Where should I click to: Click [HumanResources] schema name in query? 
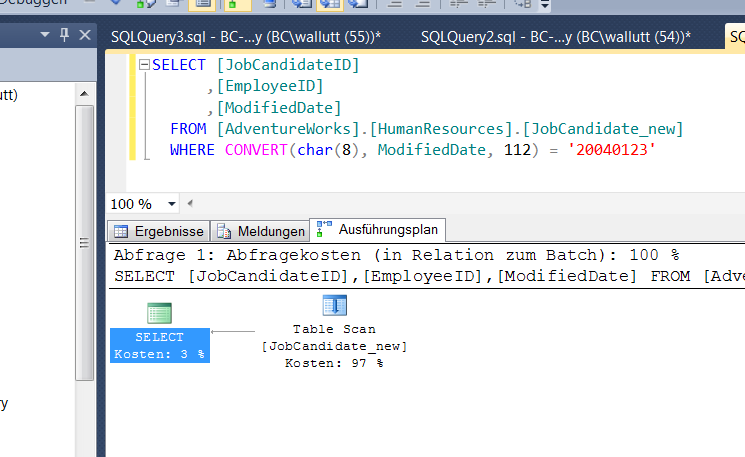(441, 129)
